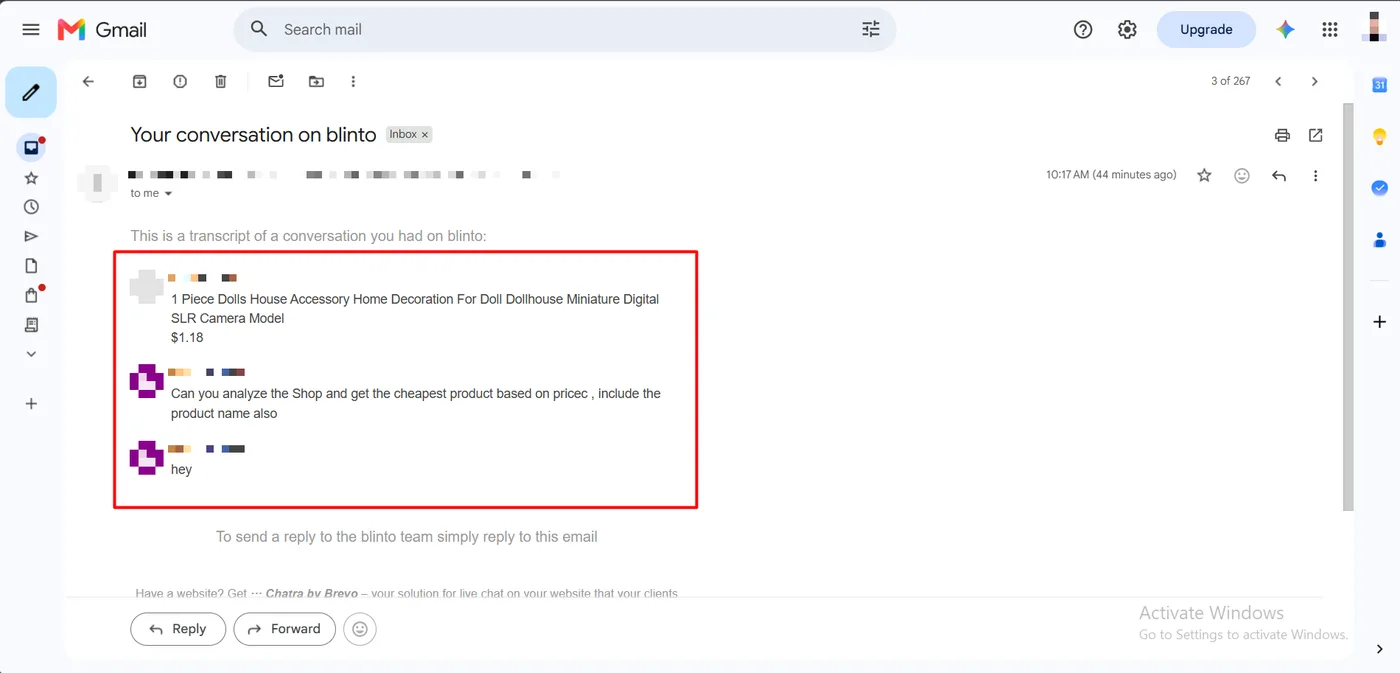Get add-ons plus icon
This screenshot has width=1400, height=673.
(x=1380, y=322)
